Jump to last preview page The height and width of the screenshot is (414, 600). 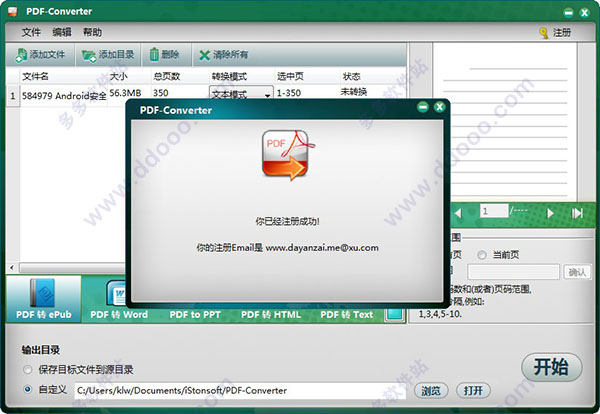[x=577, y=213]
